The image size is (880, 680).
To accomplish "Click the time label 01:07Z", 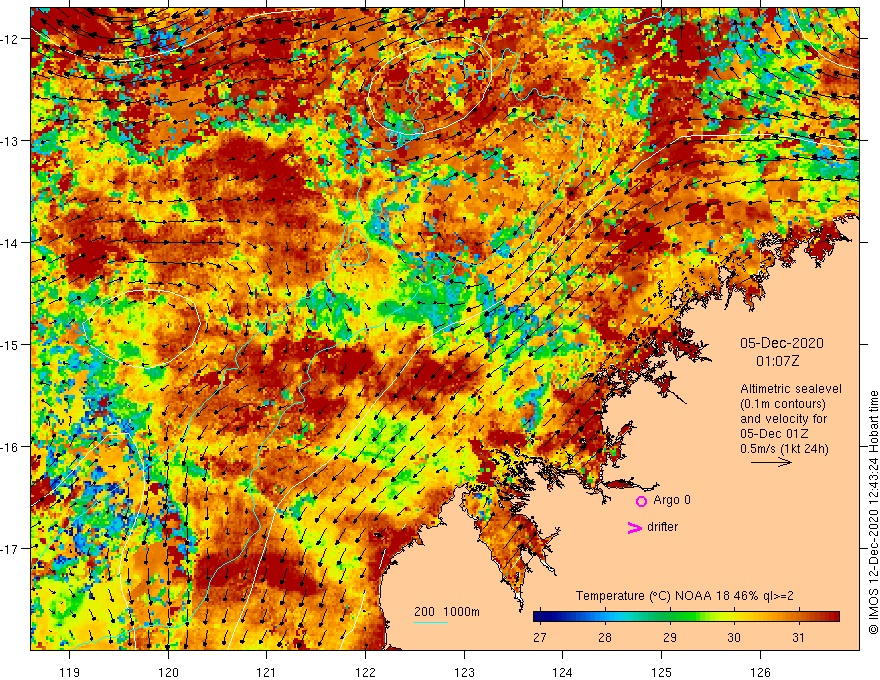I will click(x=777, y=361).
